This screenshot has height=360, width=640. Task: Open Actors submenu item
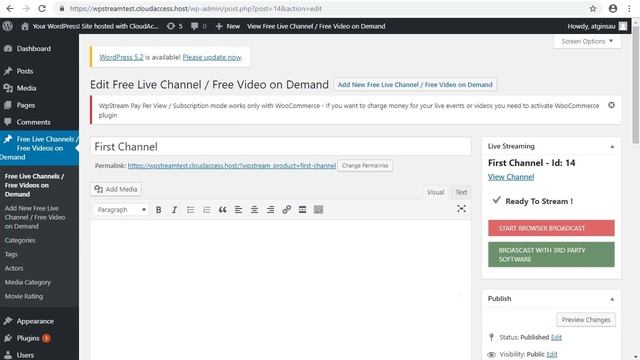(14, 268)
